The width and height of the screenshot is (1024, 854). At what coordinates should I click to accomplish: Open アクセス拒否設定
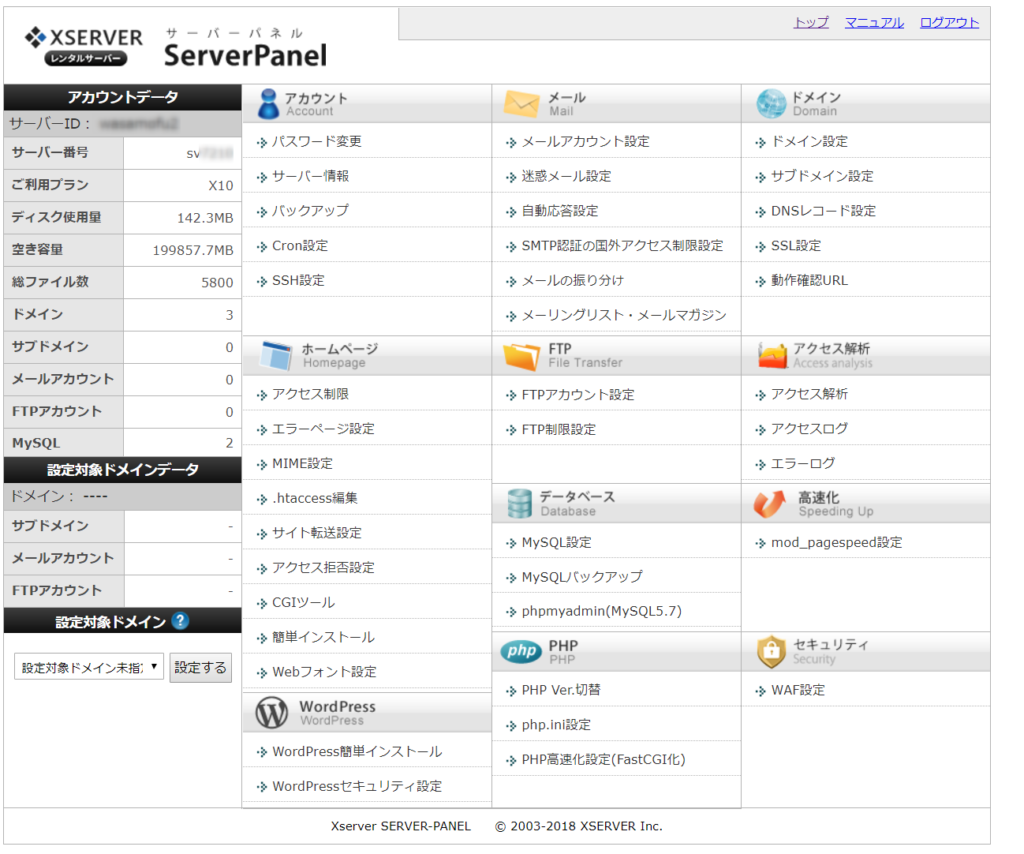coord(323,567)
